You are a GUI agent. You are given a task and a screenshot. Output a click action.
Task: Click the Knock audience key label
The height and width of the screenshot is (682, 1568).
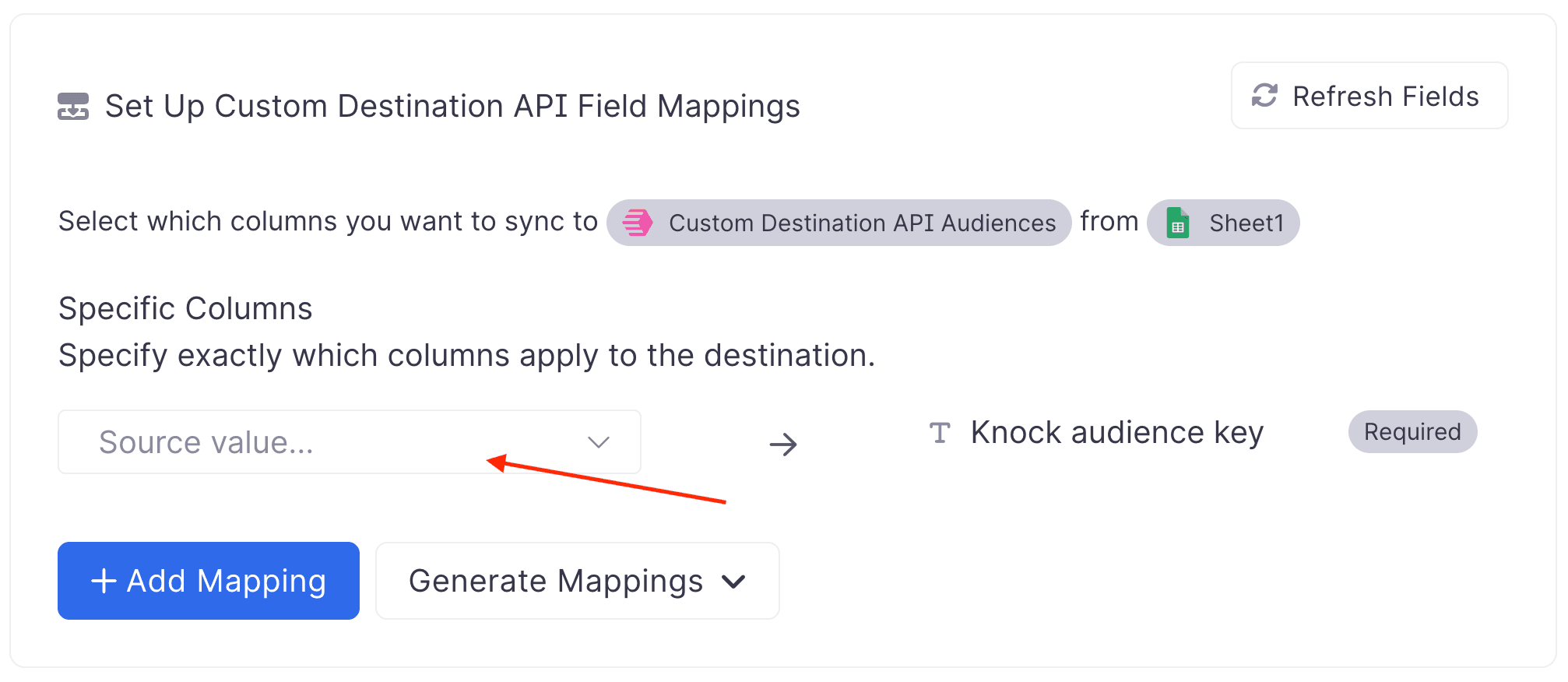tap(1116, 432)
